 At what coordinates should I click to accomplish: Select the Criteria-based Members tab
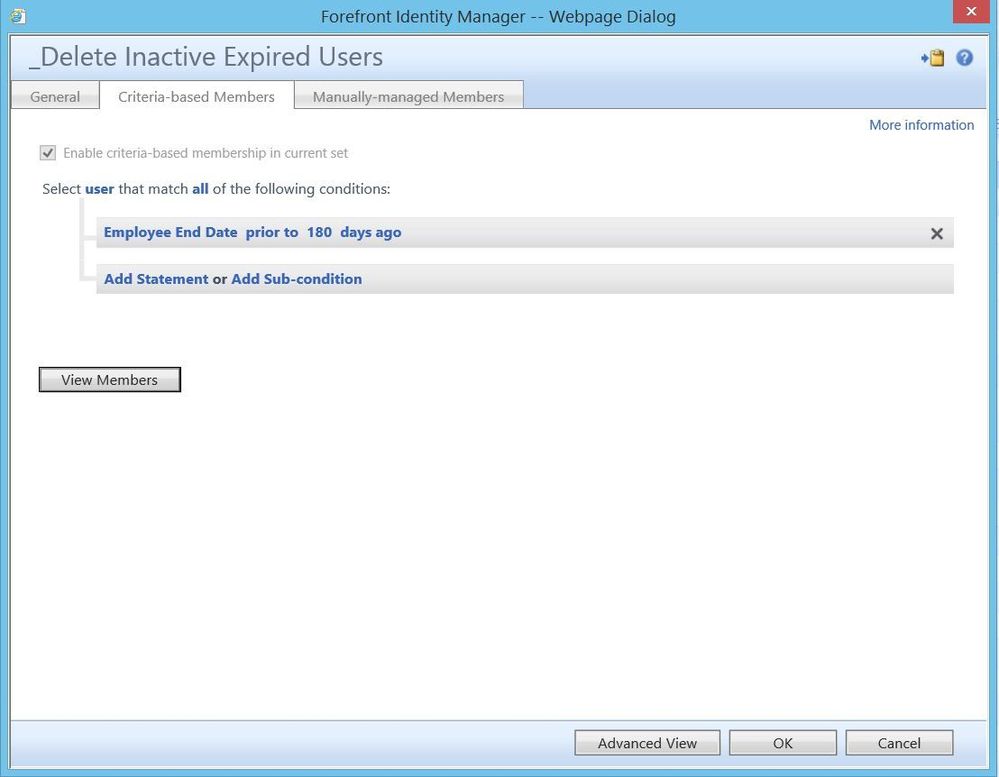click(196, 96)
